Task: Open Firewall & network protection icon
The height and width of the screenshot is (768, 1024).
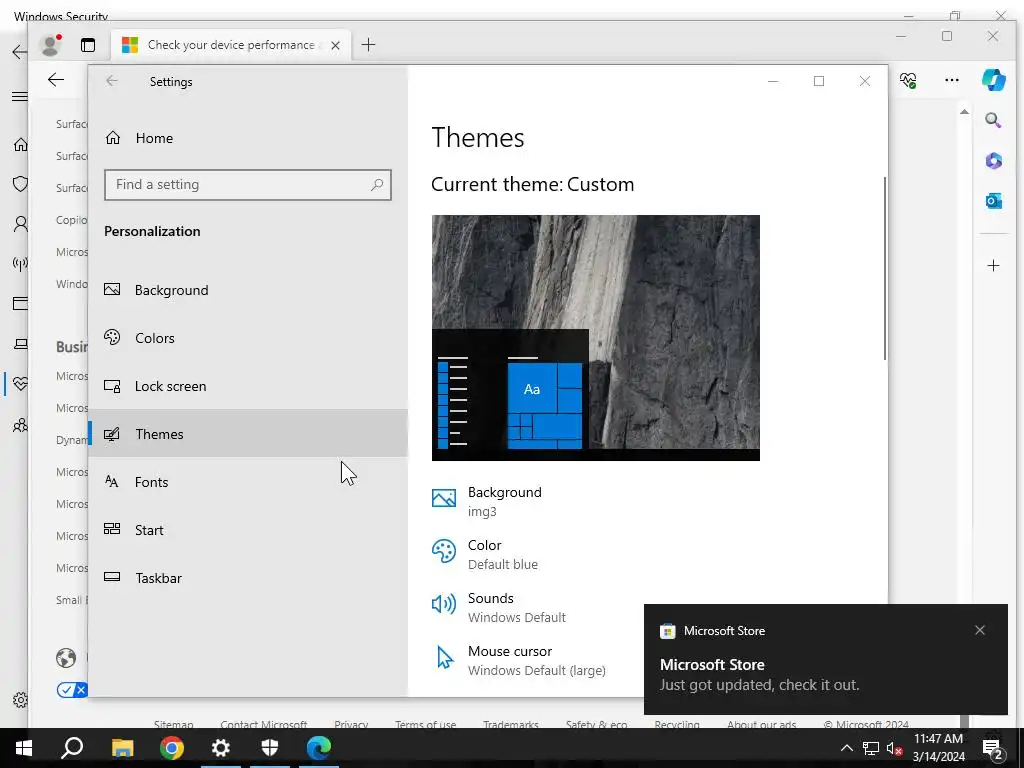Action: [x=20, y=264]
